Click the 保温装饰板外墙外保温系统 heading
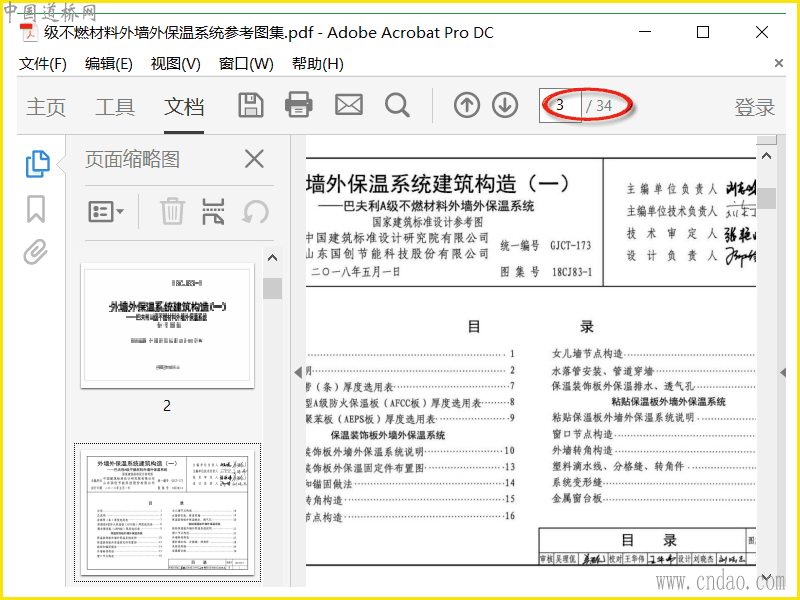 388,435
